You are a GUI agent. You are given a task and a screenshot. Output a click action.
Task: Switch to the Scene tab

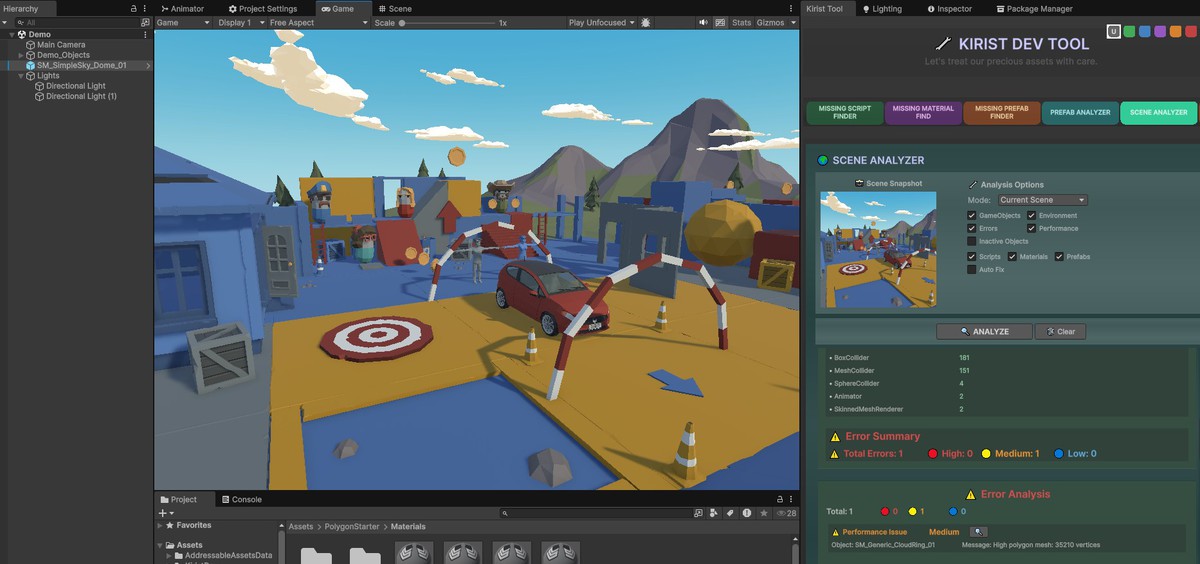[x=395, y=8]
